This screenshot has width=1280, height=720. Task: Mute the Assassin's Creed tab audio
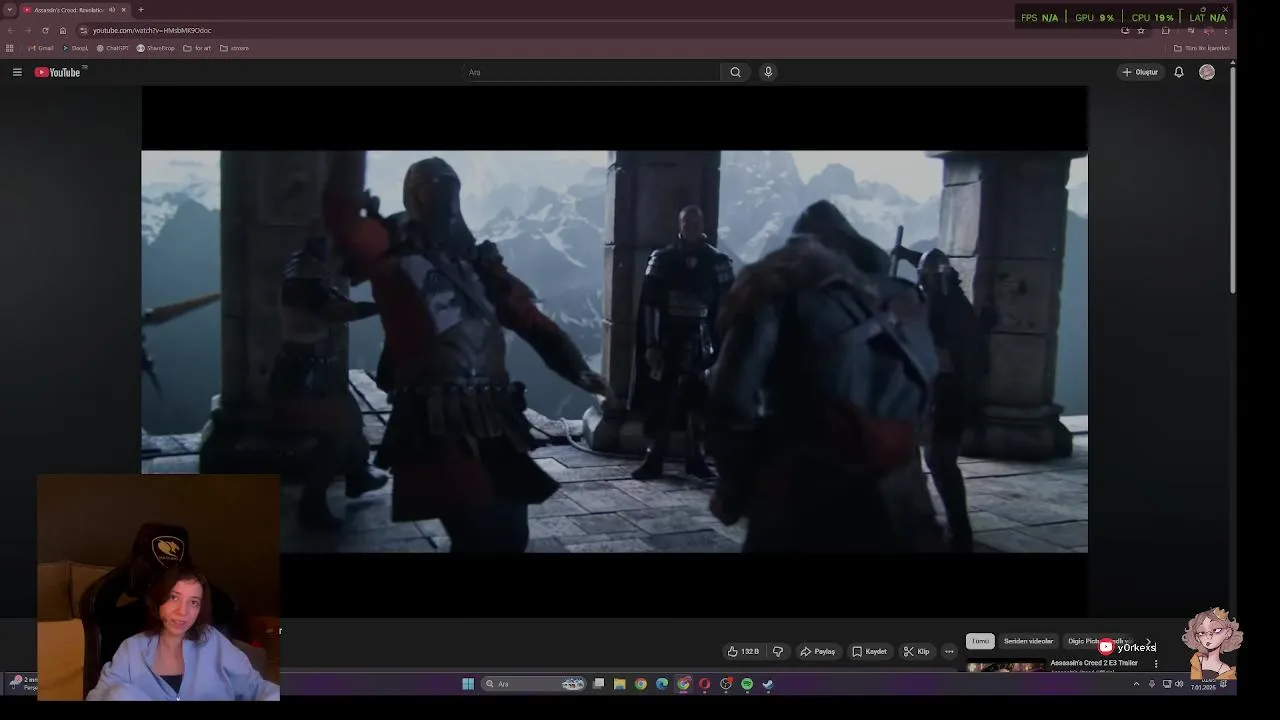pos(112,10)
